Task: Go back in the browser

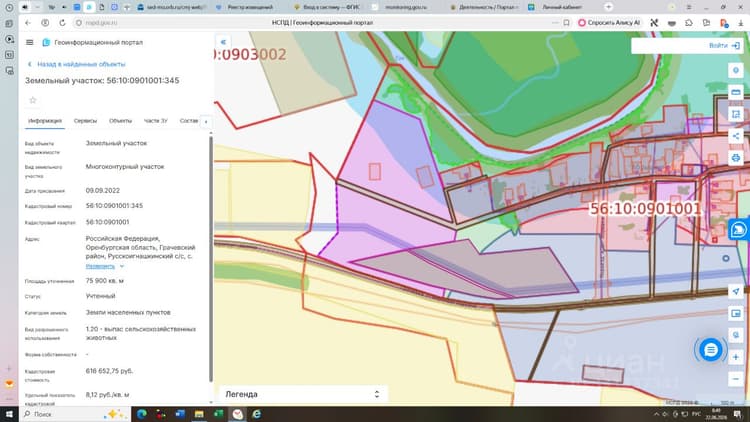Action: click(28, 22)
